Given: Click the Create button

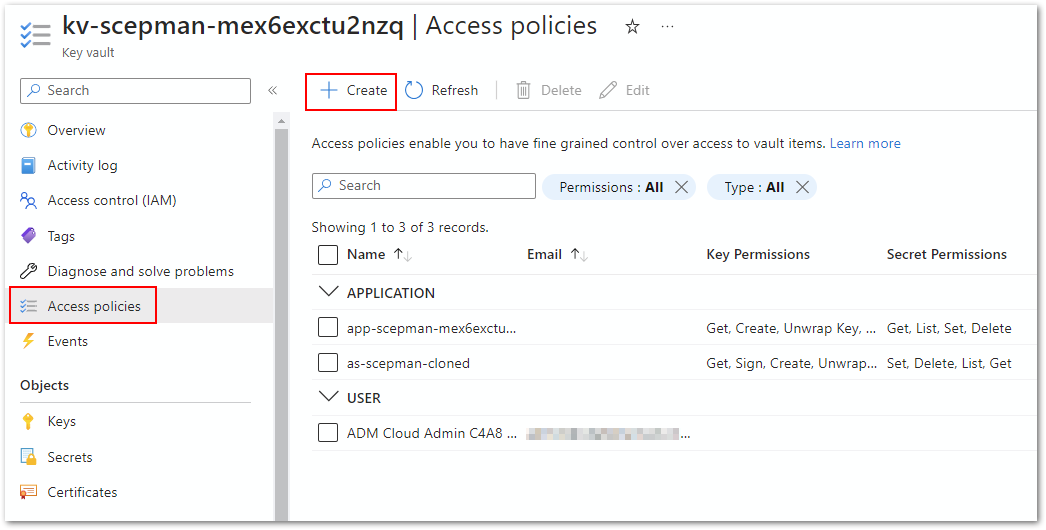Looking at the screenshot, I should coord(352,91).
